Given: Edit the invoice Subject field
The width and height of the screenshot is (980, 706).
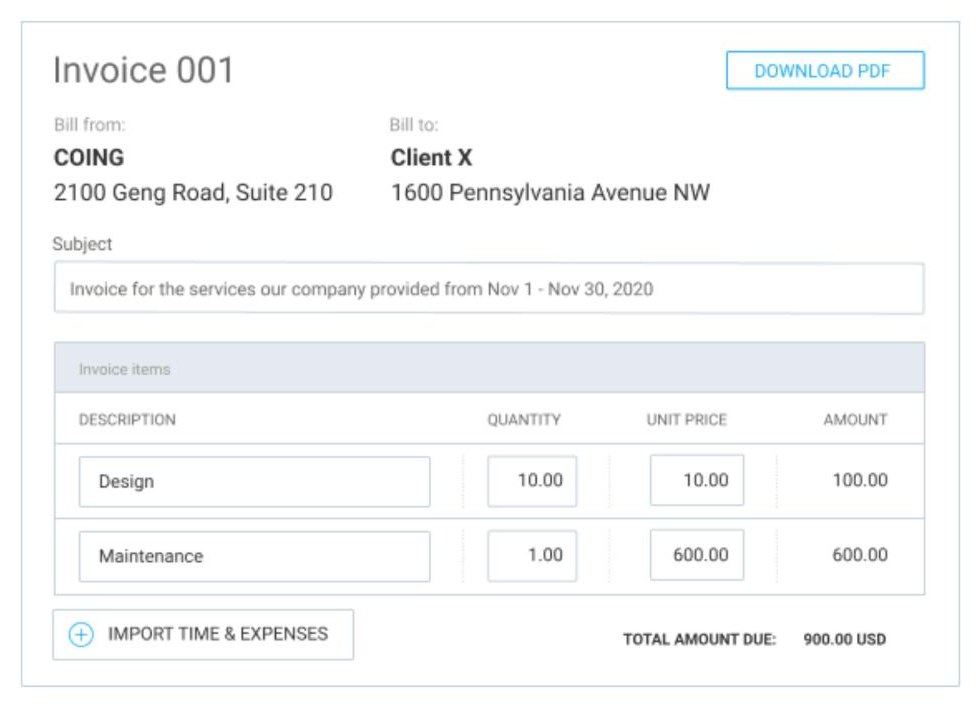Looking at the screenshot, I should pyautogui.click(x=489, y=289).
